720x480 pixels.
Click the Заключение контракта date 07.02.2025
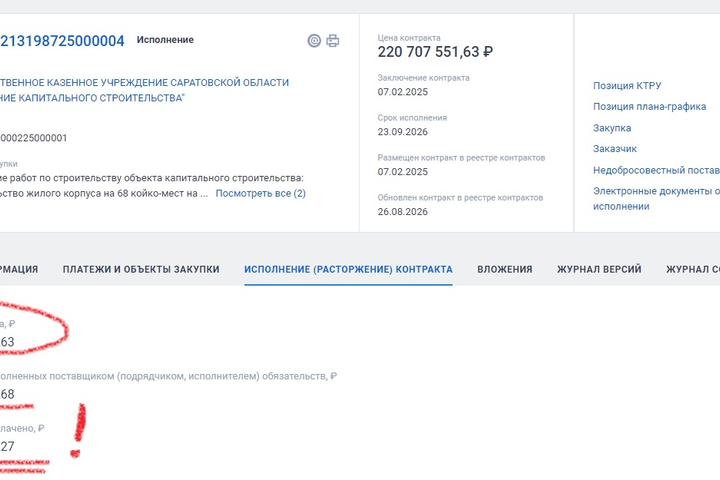[403, 92]
